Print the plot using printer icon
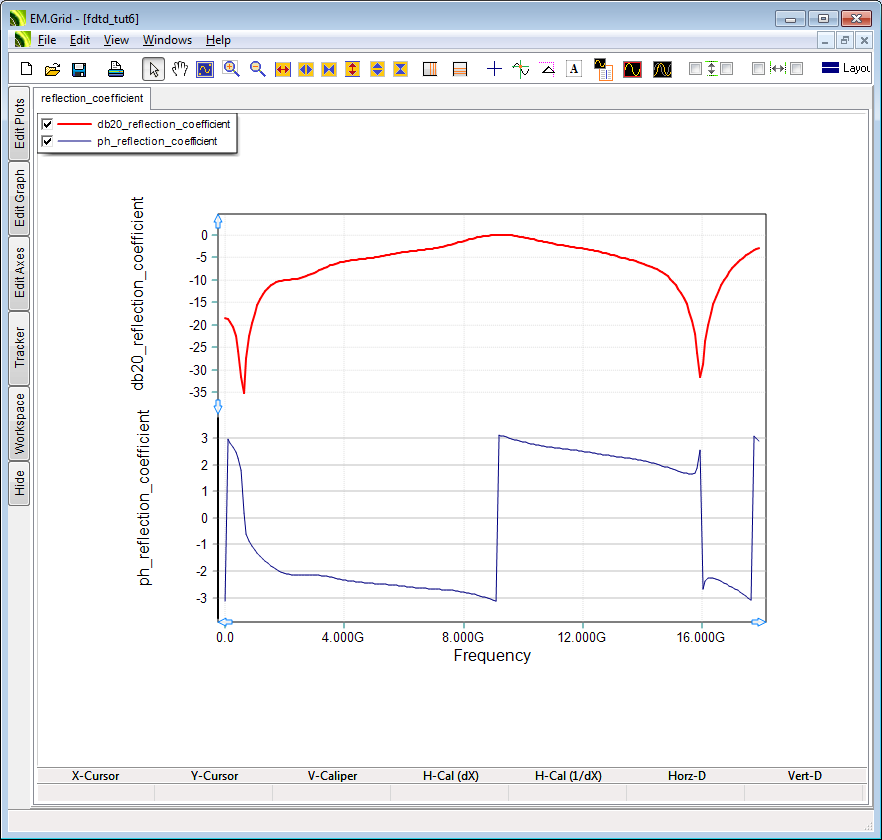The height and width of the screenshot is (840, 882). [x=116, y=69]
